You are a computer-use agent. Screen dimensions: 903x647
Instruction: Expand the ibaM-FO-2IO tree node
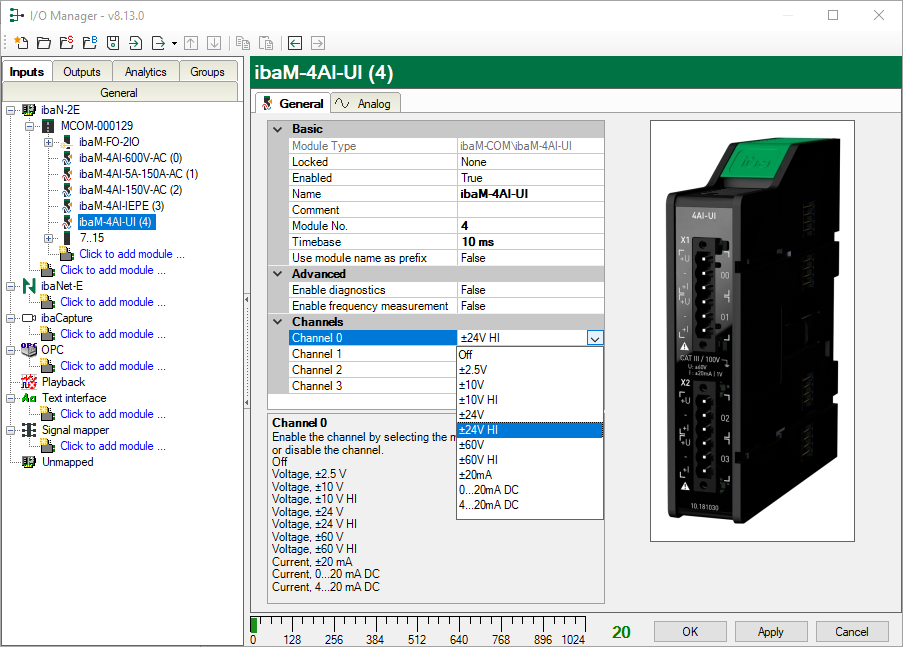(48, 142)
